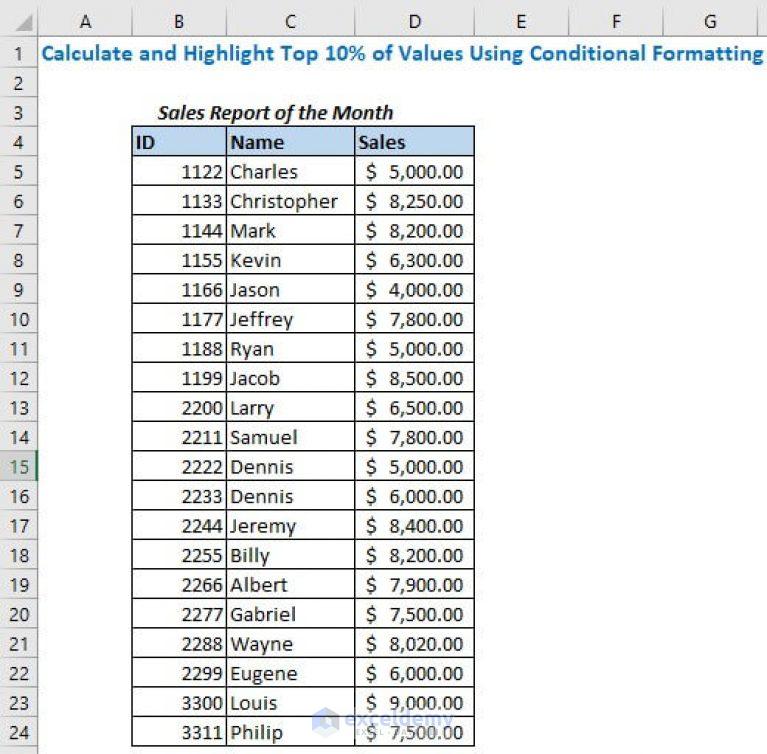Select row 24 header
Screen dimensions: 767x754
click(x=19, y=732)
